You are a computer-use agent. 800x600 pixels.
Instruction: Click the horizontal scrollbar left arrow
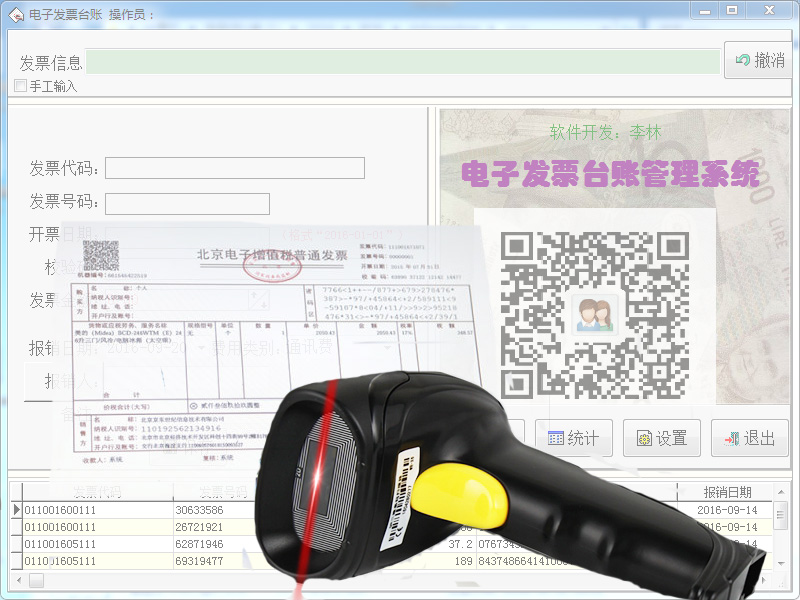point(19,580)
